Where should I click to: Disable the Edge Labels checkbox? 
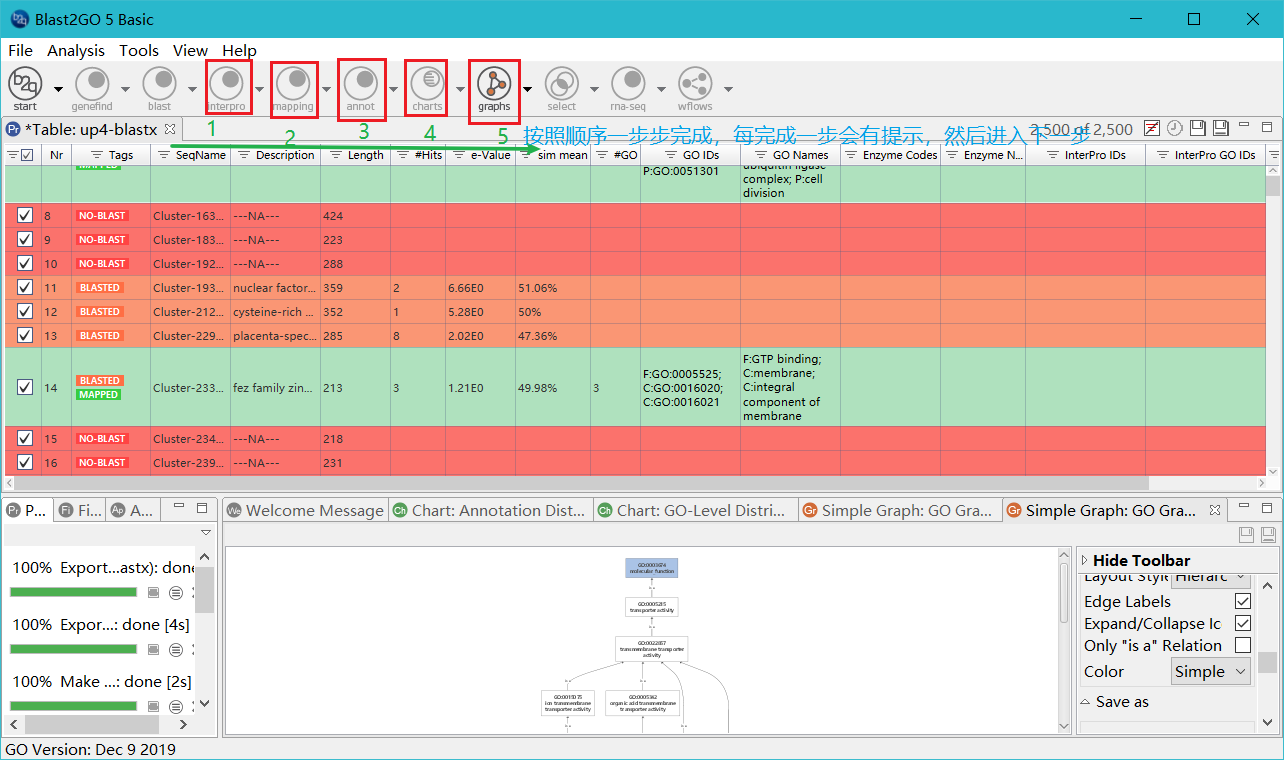point(1243,601)
